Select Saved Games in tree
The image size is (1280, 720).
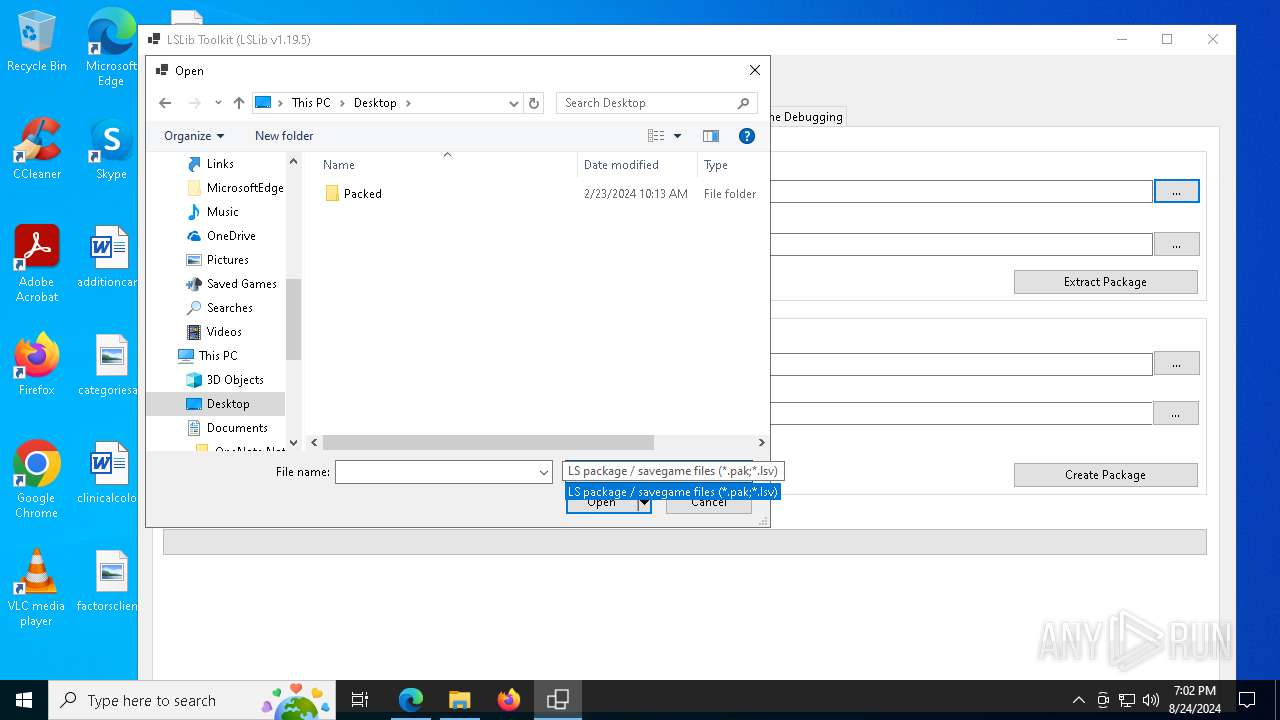point(241,284)
